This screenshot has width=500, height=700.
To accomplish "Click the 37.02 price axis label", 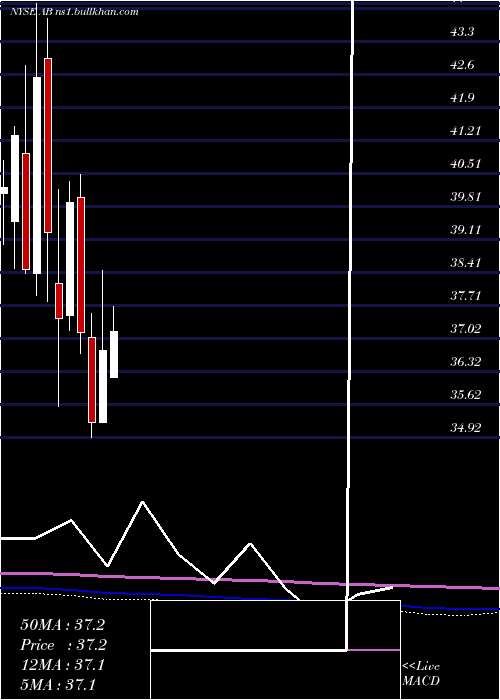I will (x=465, y=329).
